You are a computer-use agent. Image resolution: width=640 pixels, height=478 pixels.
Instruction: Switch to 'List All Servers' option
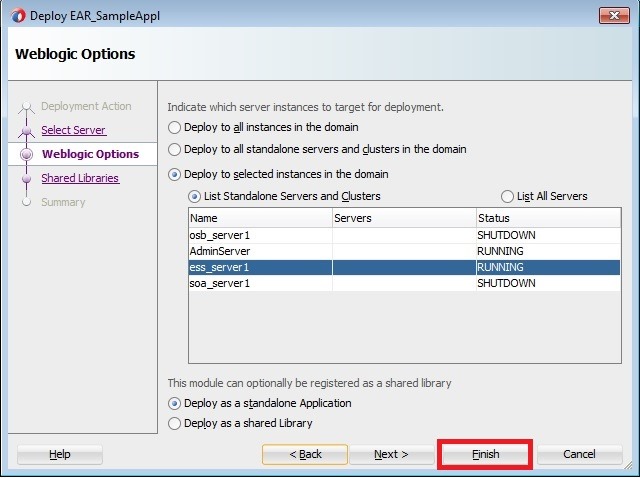point(508,197)
